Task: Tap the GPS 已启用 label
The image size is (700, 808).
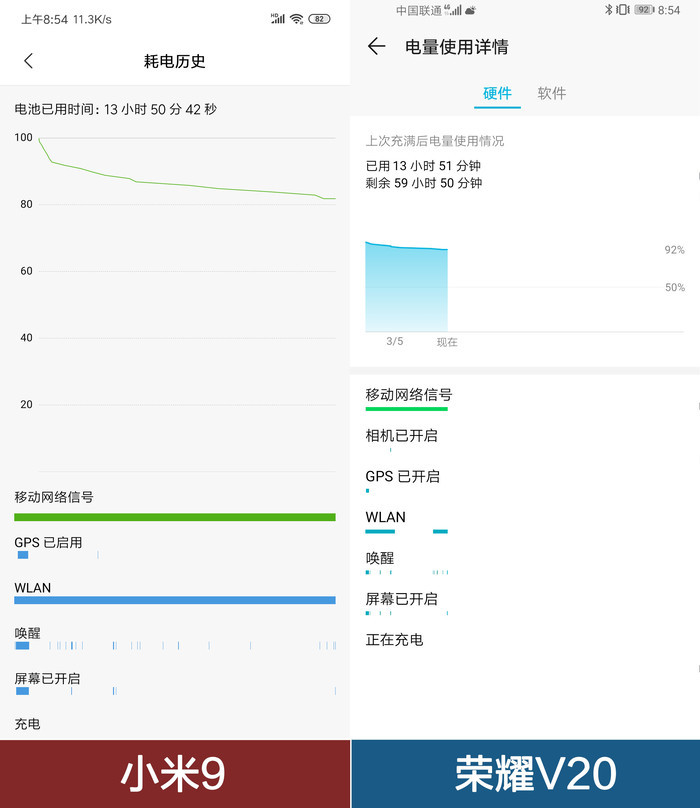Action: pyautogui.click(x=48, y=543)
